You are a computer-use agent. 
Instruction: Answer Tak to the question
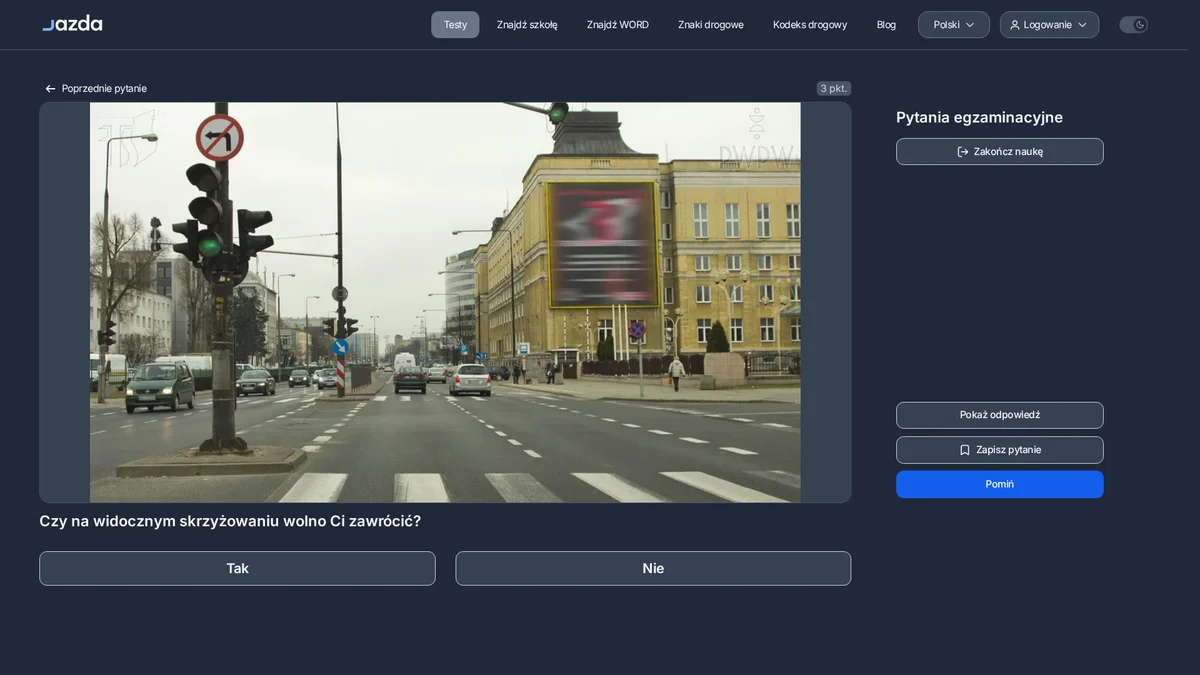pyautogui.click(x=237, y=568)
